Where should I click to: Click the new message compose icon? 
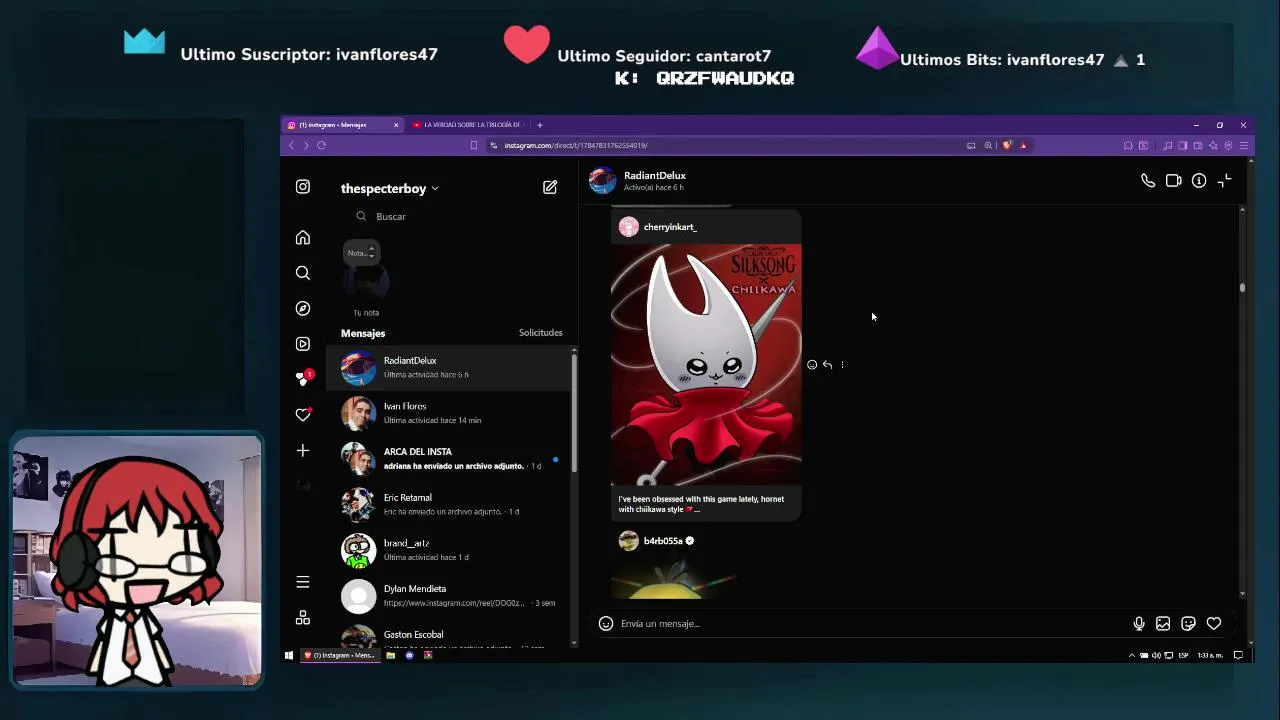point(550,187)
